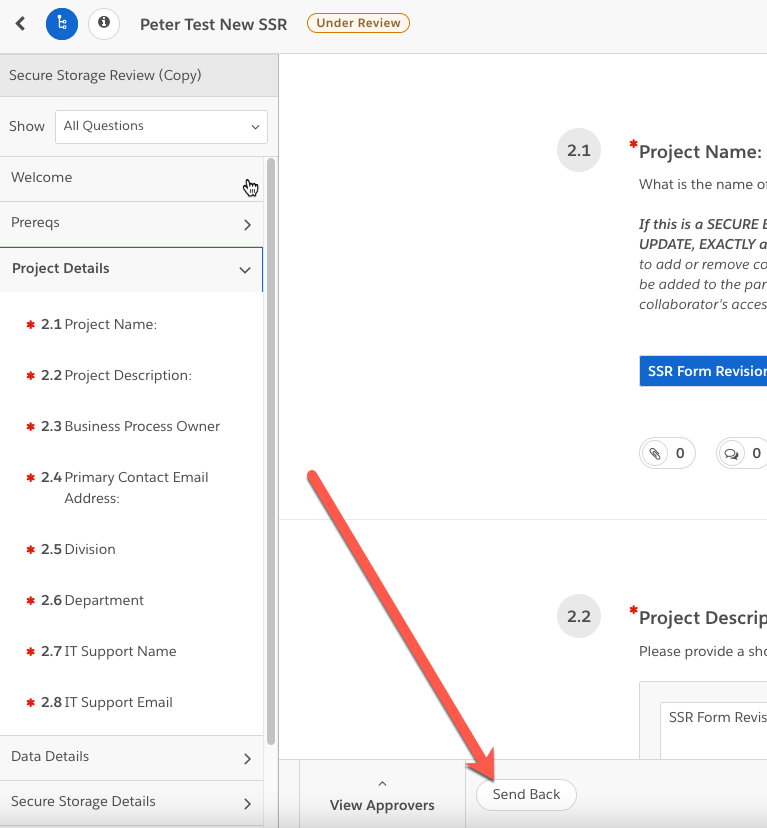Expand the Data Details section

(131, 758)
